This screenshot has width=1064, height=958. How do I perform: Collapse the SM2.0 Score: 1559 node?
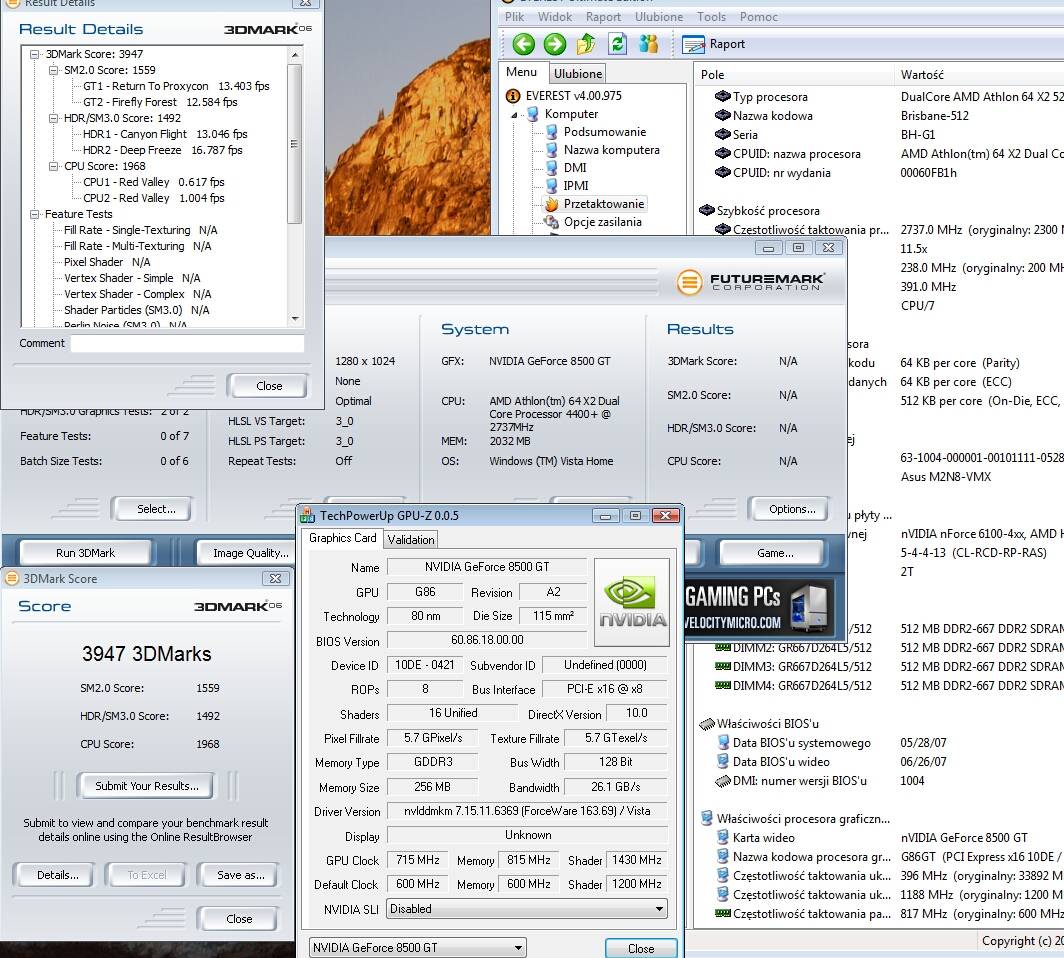point(54,71)
